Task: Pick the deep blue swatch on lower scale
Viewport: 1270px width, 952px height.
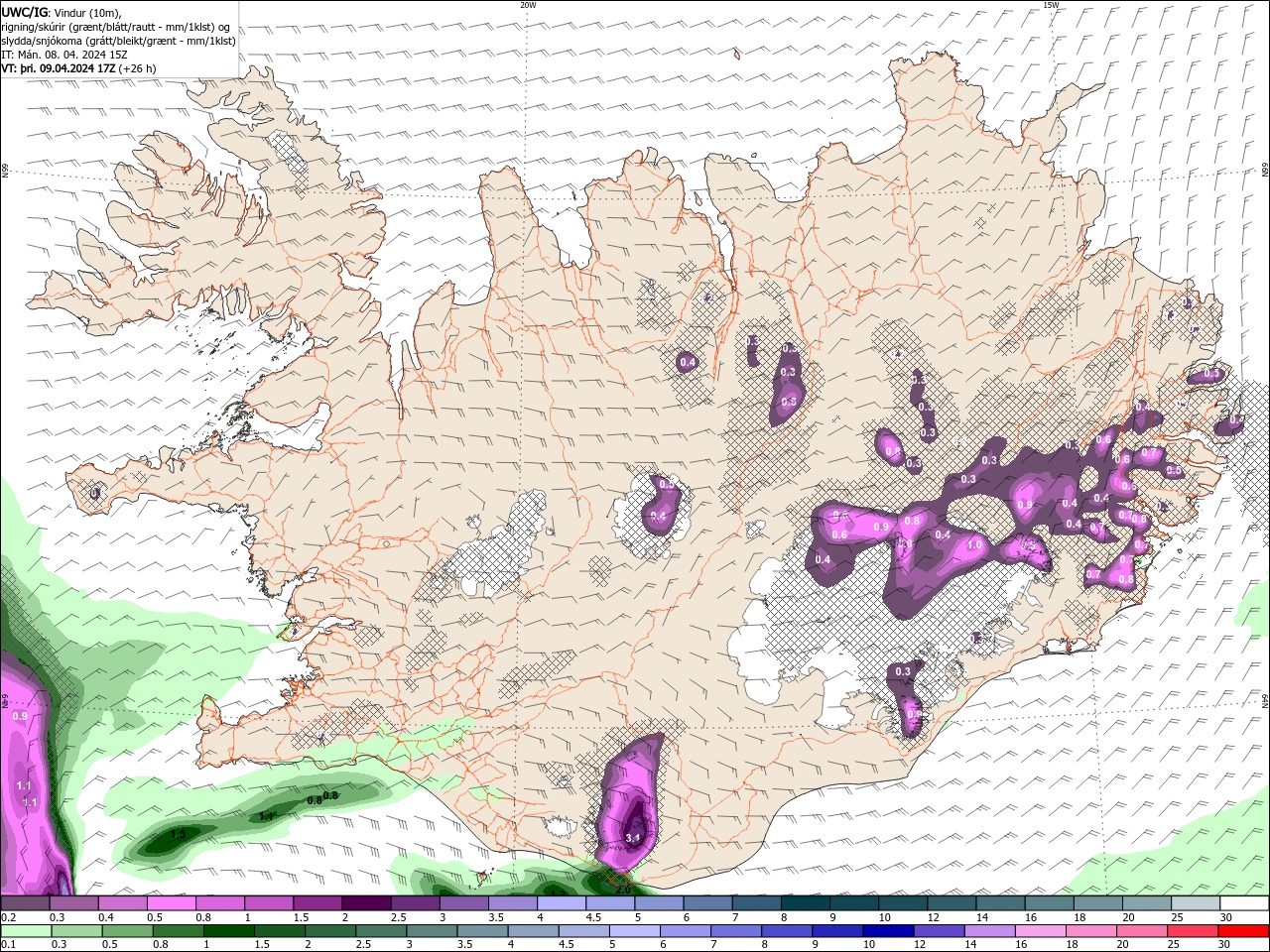Action: [888, 931]
